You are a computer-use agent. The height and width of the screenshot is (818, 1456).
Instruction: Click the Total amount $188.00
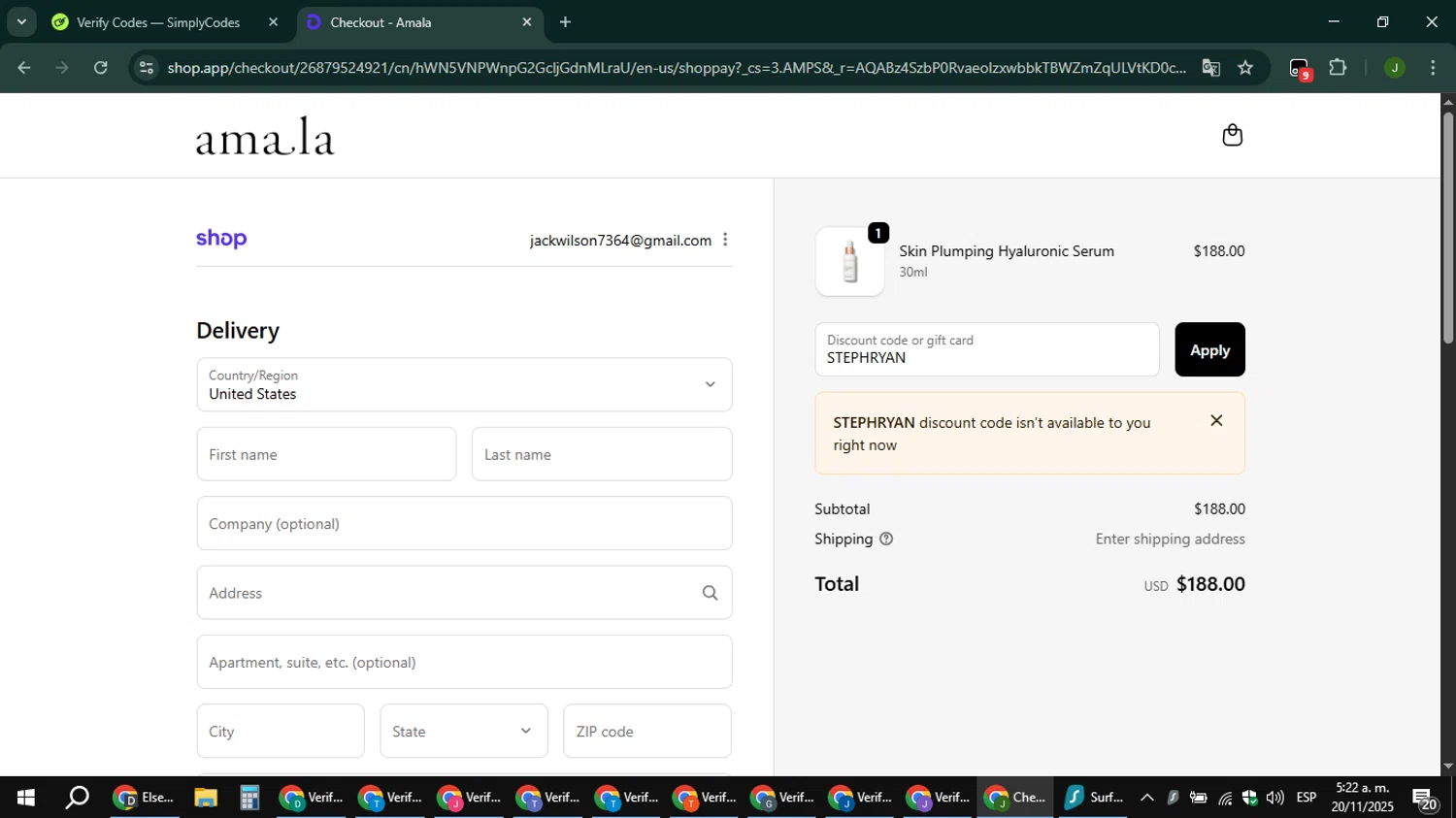[1210, 584]
